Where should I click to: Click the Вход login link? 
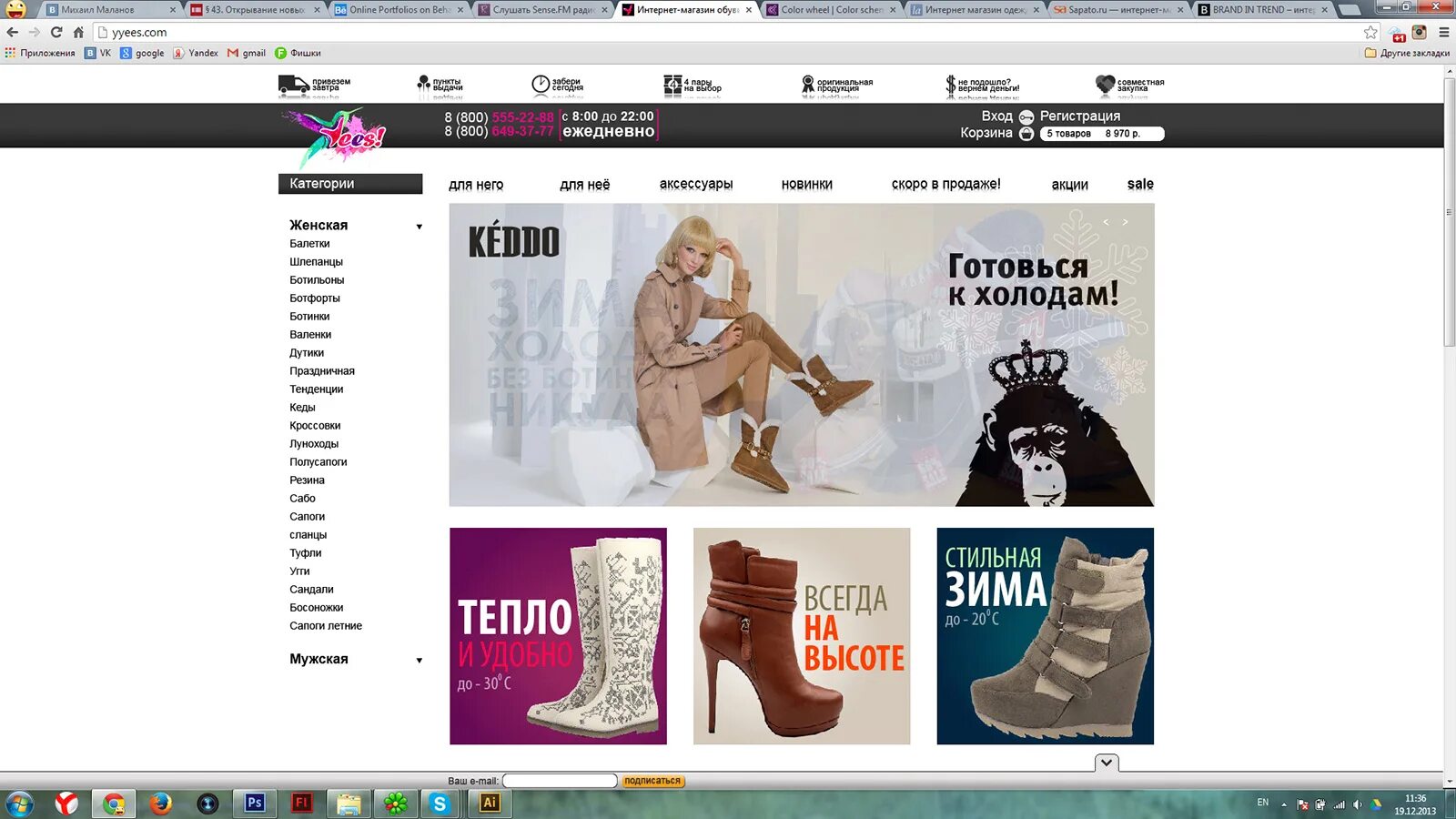tap(997, 116)
